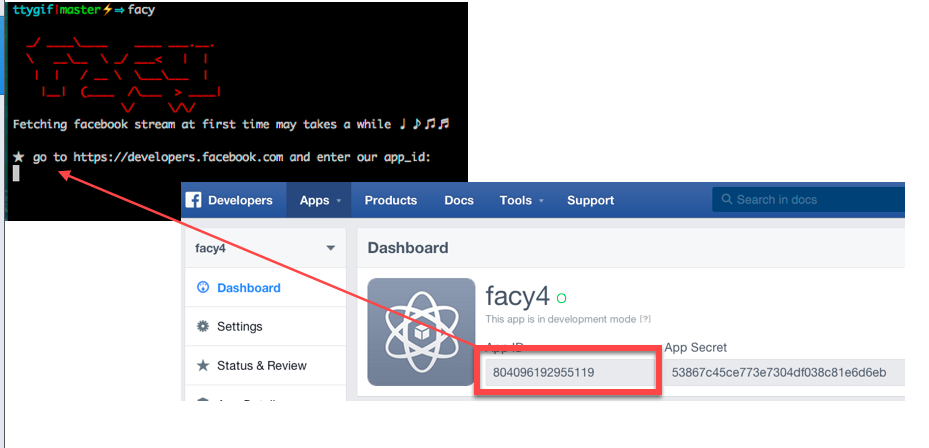Image resolution: width=929 pixels, height=448 pixels.
Task: Open Status & Review in the sidebar
Action: click(x=265, y=366)
